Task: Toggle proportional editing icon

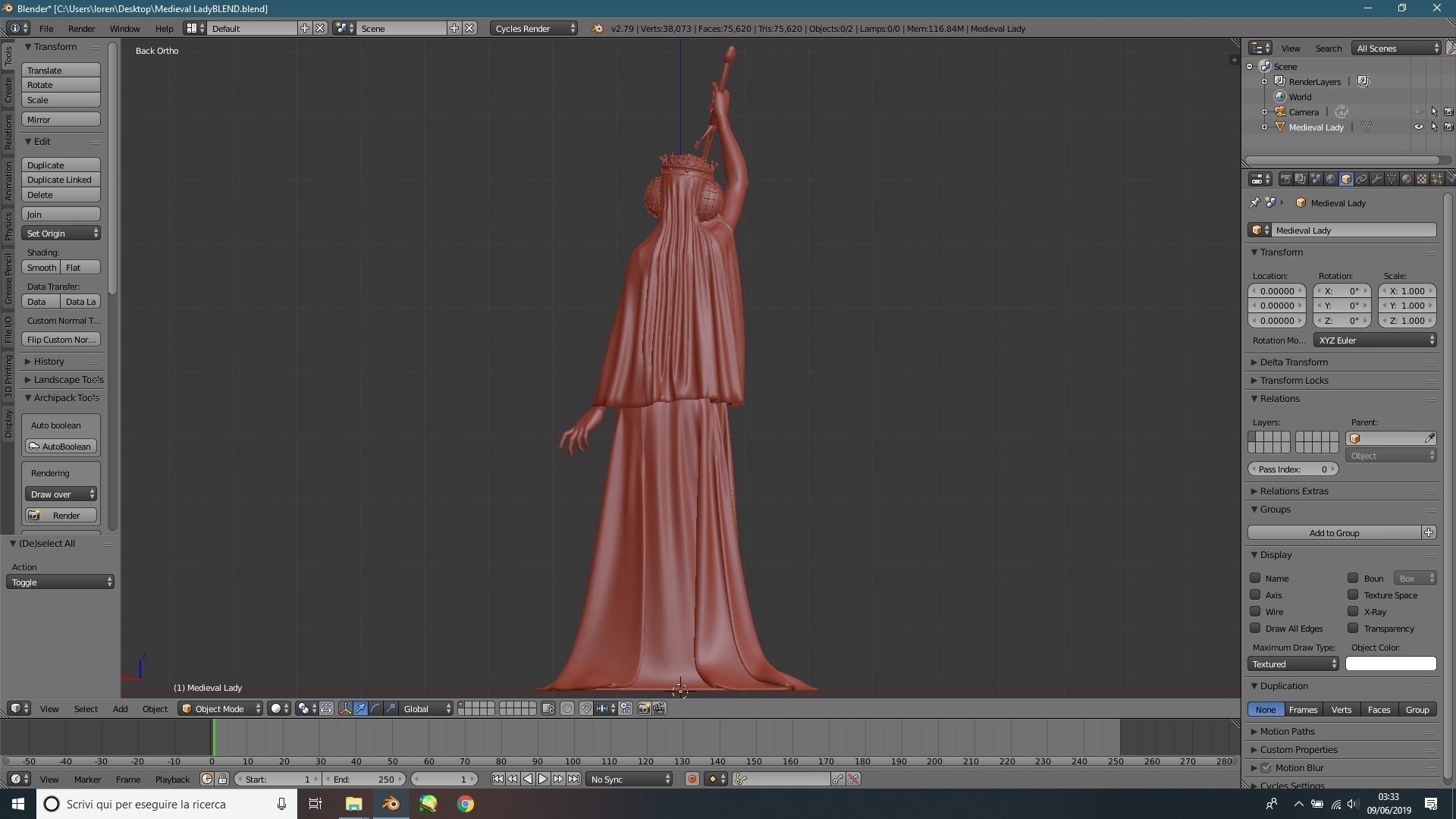Action: (x=567, y=708)
